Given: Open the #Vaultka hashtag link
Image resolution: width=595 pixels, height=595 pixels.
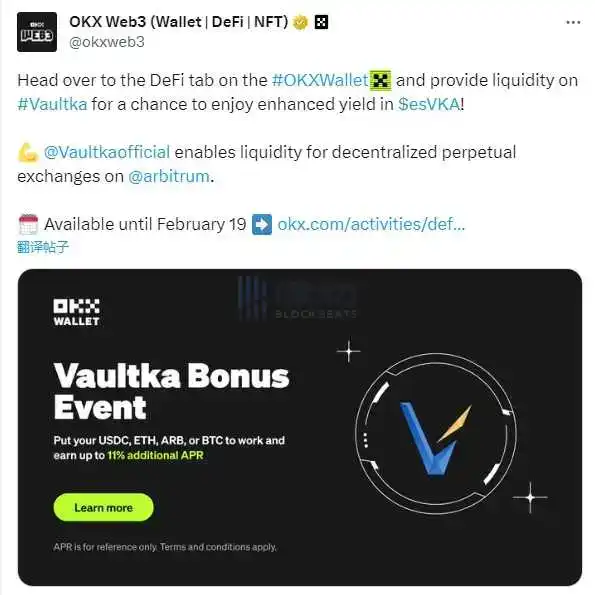Looking at the screenshot, I should [x=52, y=104].
